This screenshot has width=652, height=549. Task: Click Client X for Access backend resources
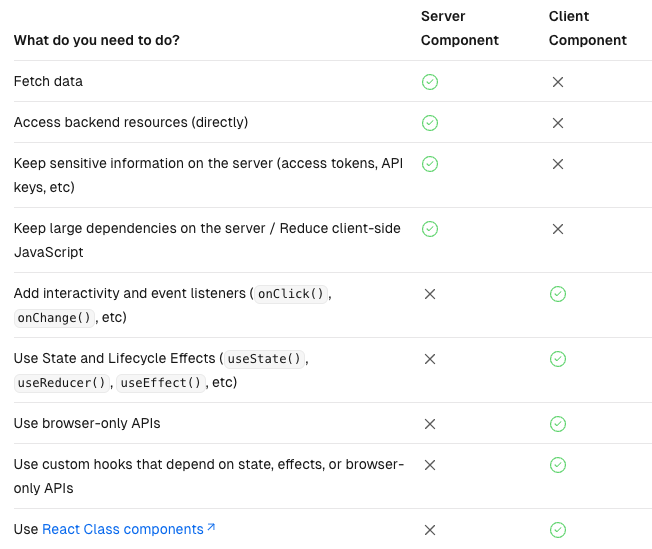(x=558, y=123)
